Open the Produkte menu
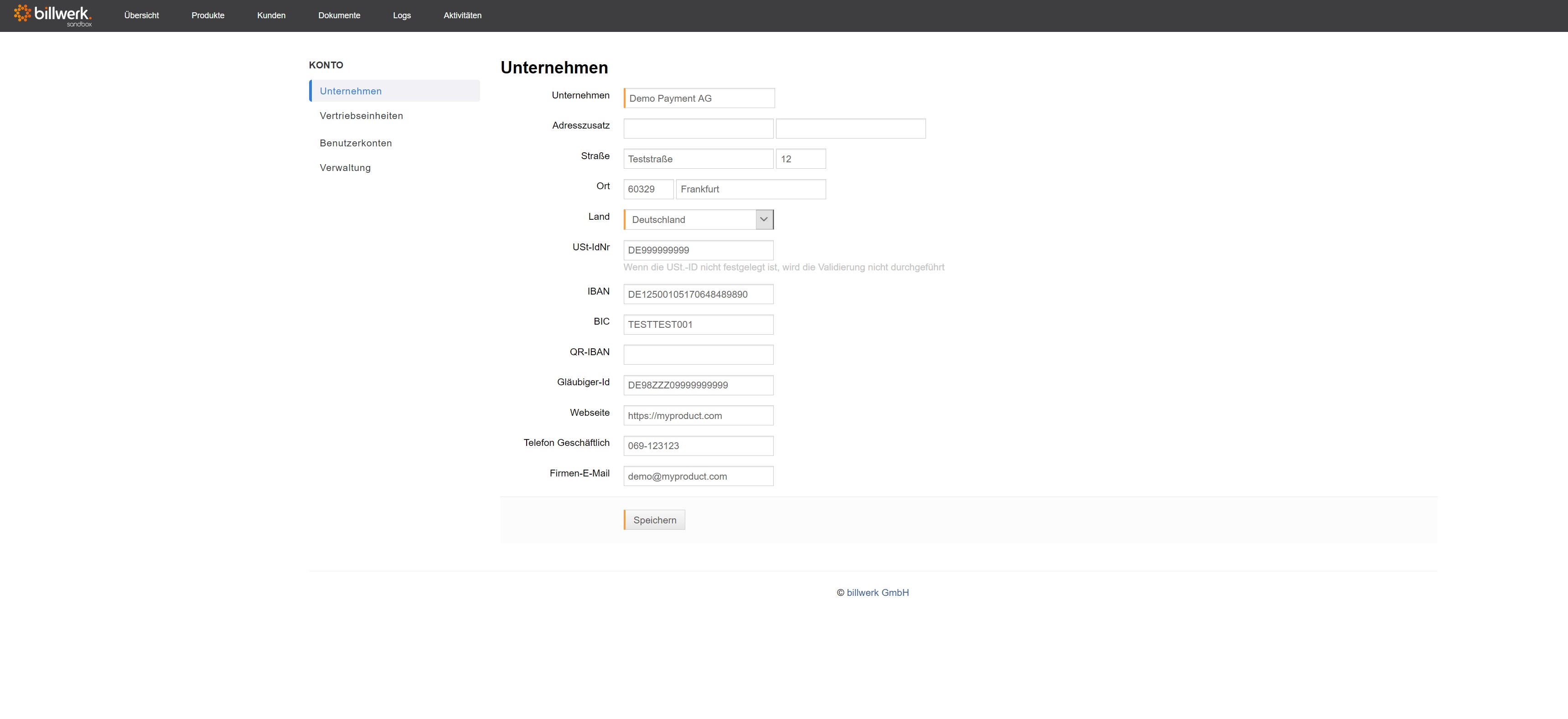This screenshot has height=719, width=1568. click(x=207, y=15)
